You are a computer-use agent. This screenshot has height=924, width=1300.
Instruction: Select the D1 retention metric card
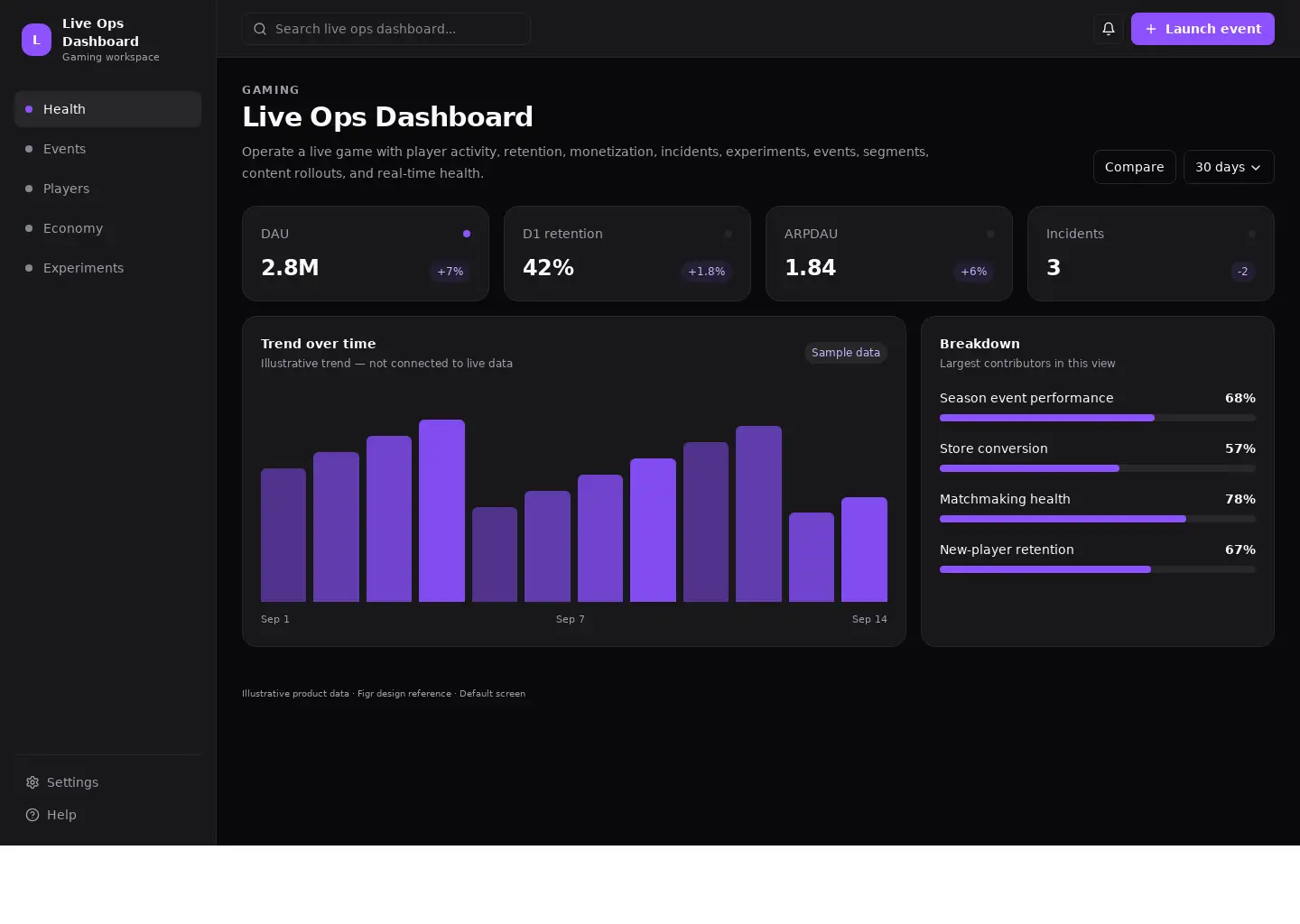tap(627, 254)
